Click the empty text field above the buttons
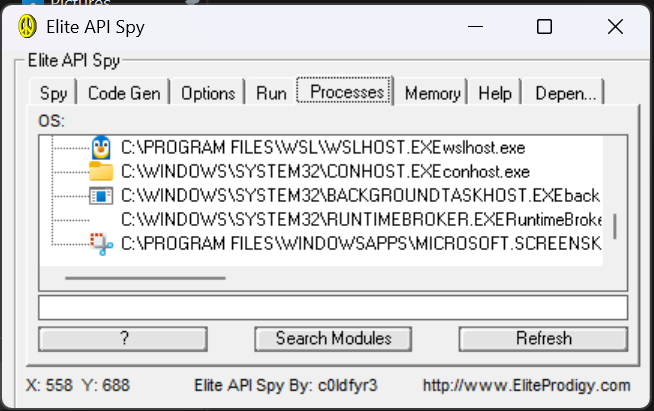 333,308
